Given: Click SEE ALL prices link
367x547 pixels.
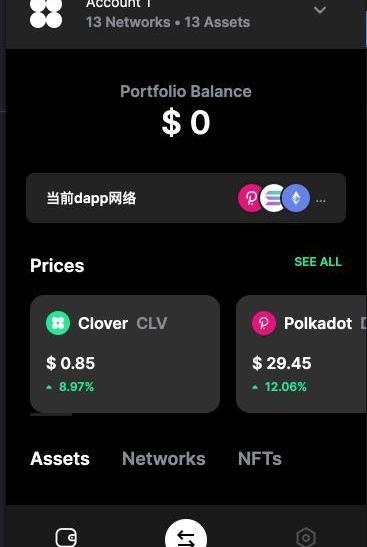Looking at the screenshot, I should pos(318,262).
